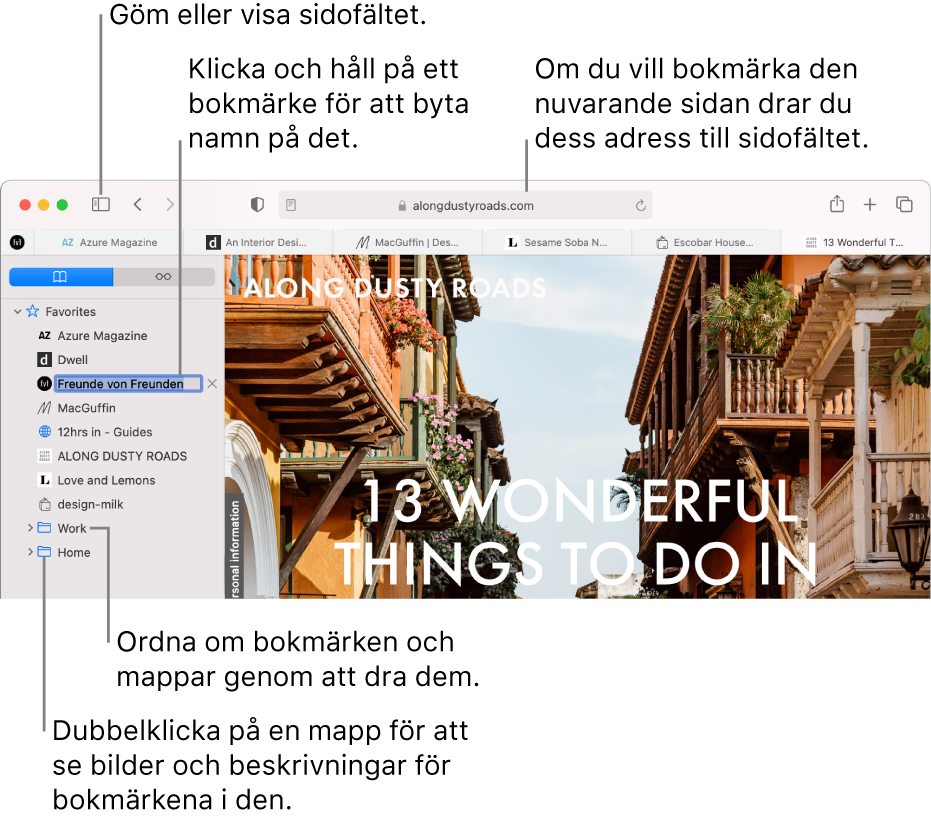Click the Freunde von Freunden name field
Viewport: 931px width, 822px height.
point(128,384)
